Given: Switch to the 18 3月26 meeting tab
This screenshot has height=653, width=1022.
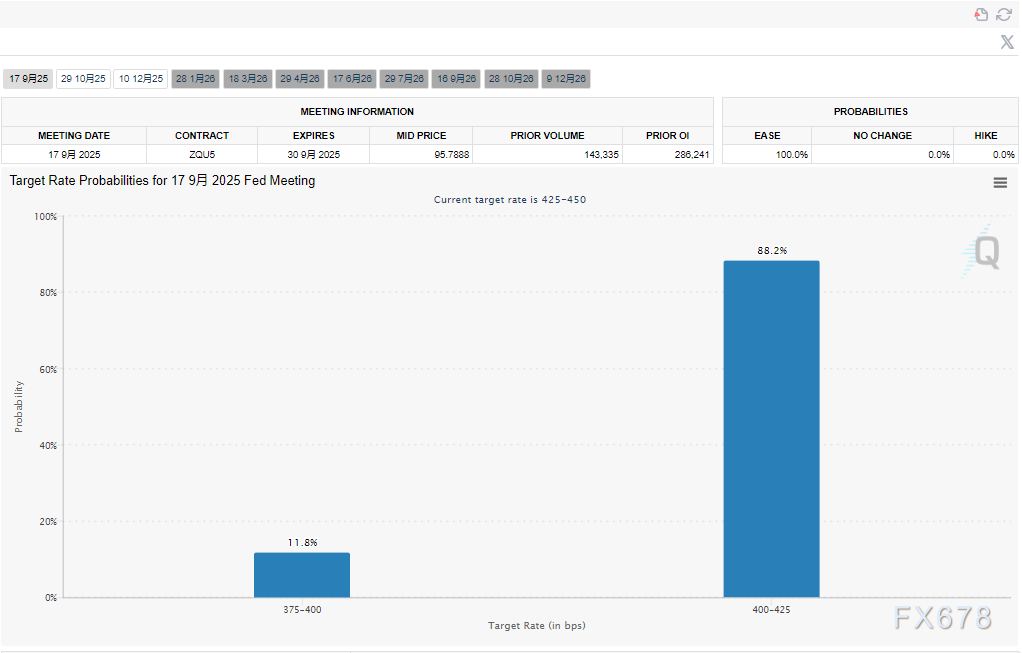Looking at the screenshot, I should tap(247, 79).
